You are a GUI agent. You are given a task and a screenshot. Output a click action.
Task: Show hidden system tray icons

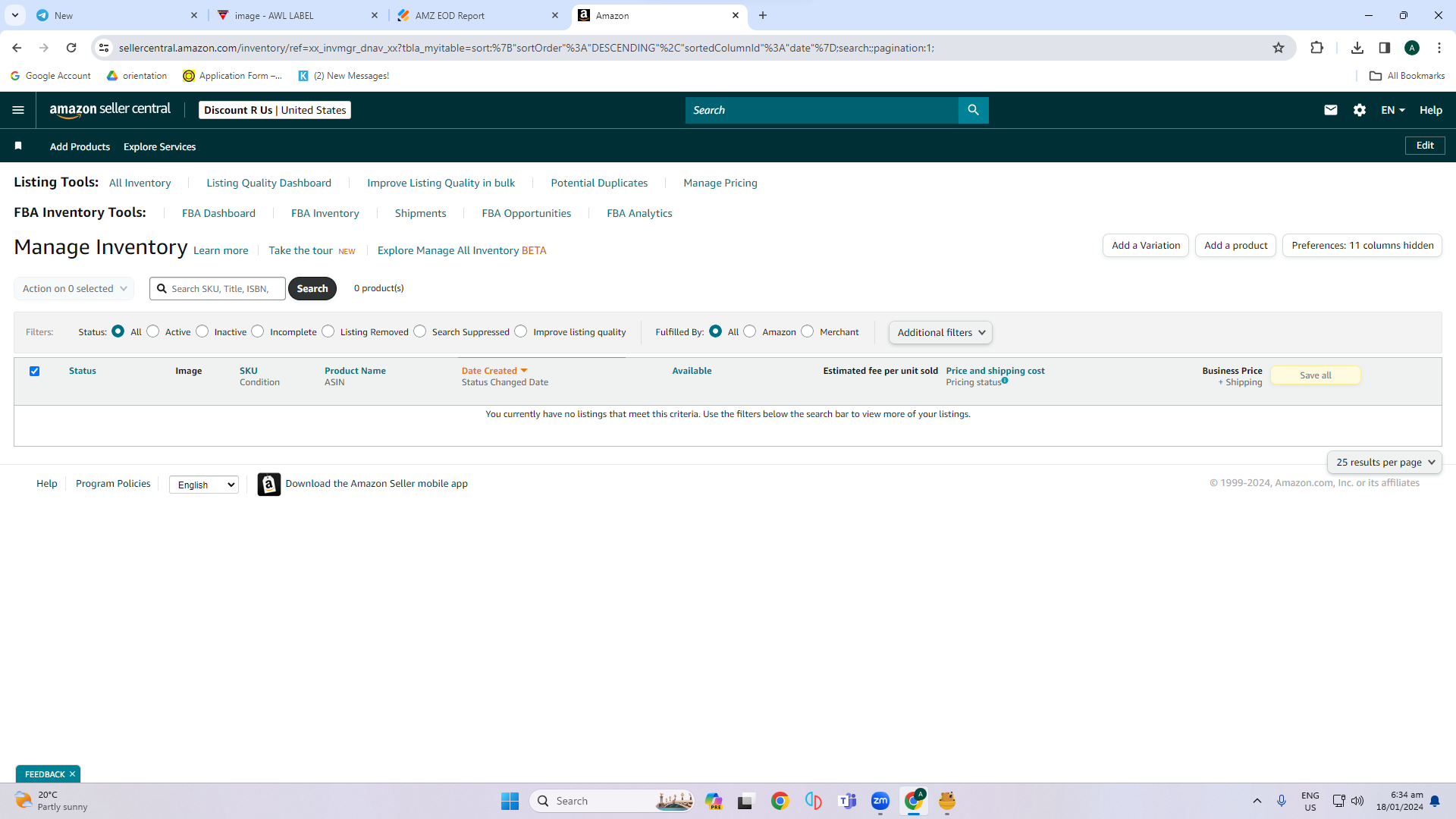point(1257,801)
